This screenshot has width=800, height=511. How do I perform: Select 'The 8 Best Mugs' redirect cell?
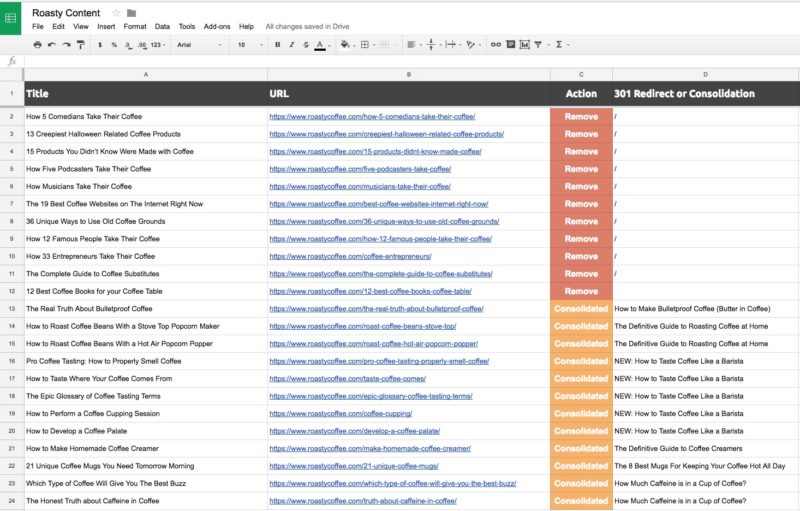tap(706, 466)
